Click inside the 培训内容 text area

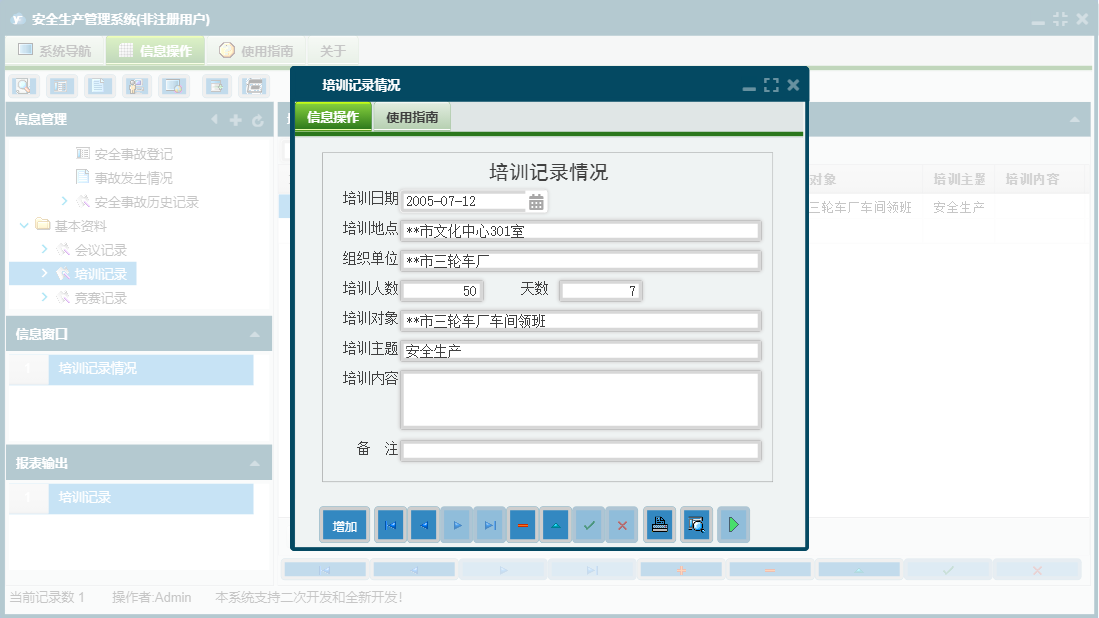[580, 399]
